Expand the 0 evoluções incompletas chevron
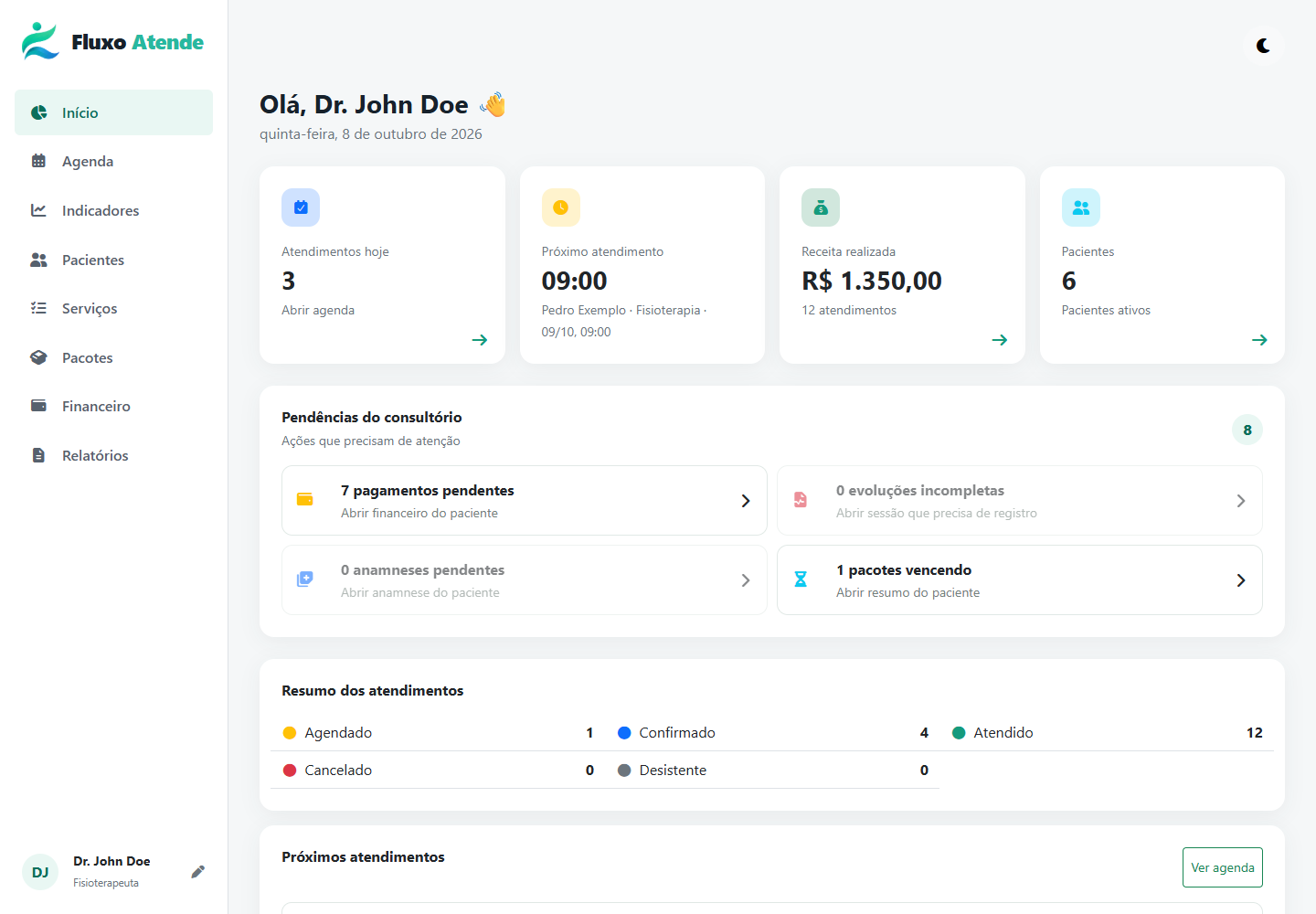This screenshot has width=1316, height=914. point(1241,501)
